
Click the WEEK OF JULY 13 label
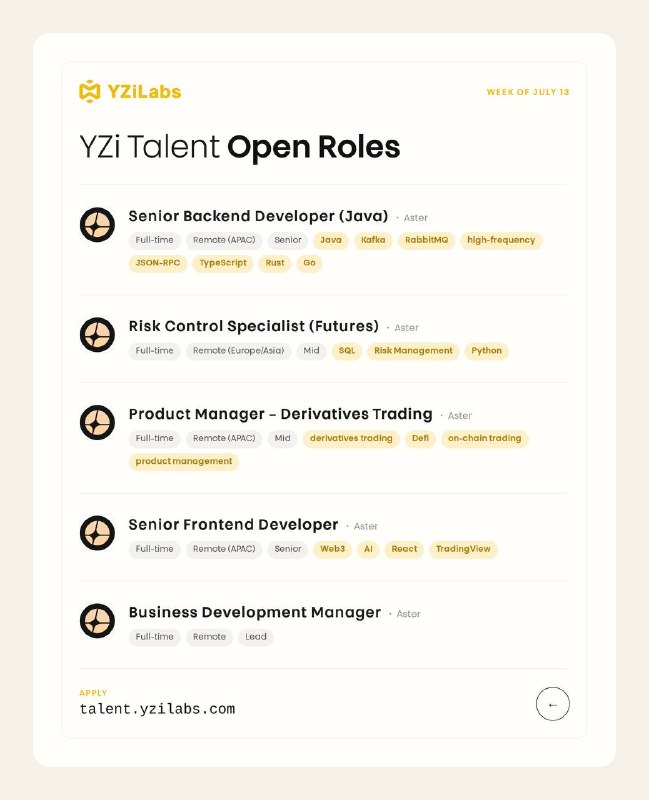point(528,92)
